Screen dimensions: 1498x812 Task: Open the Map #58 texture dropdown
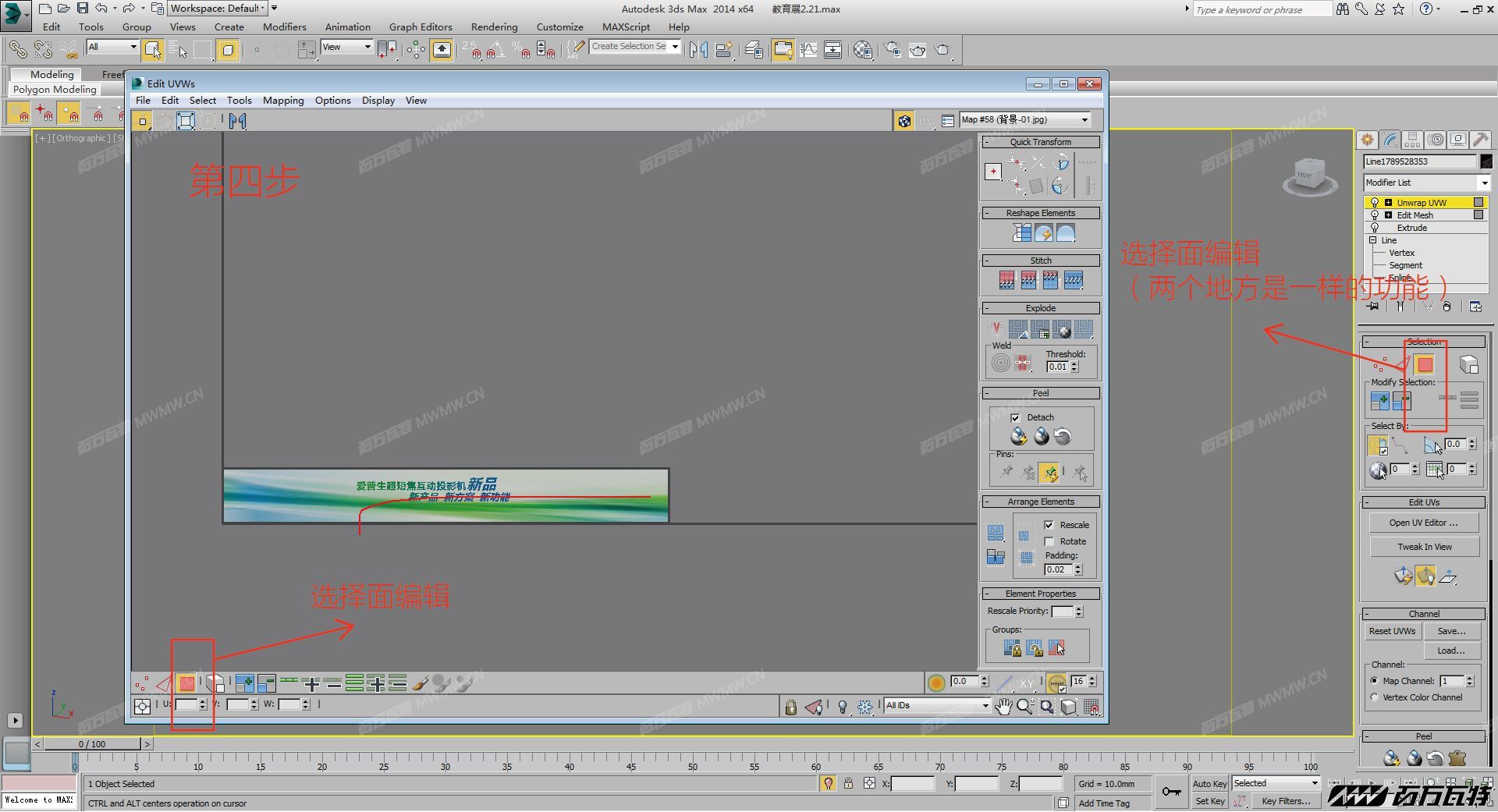(x=1024, y=120)
